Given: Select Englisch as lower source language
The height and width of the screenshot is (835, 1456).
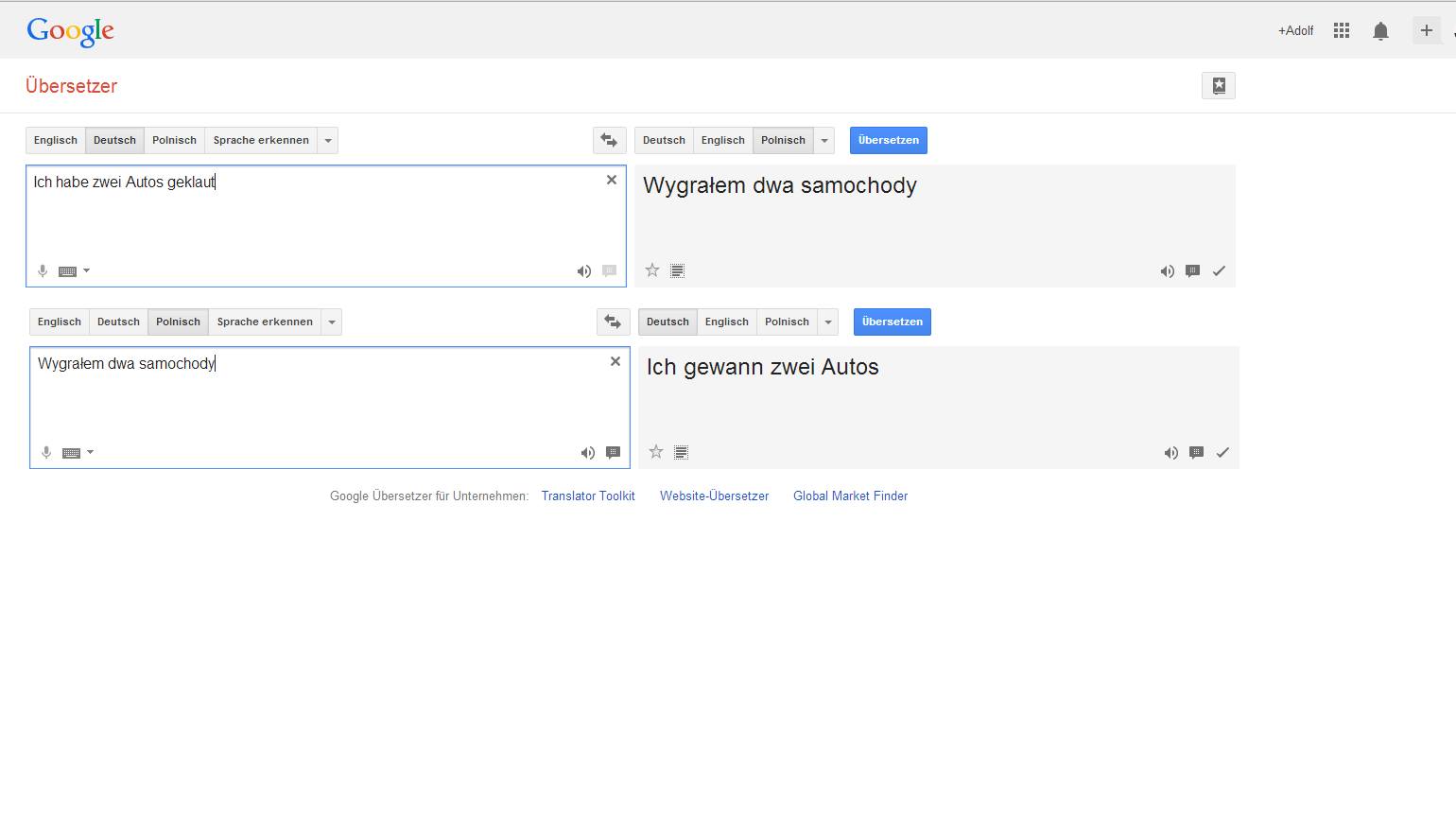Looking at the screenshot, I should click(60, 322).
